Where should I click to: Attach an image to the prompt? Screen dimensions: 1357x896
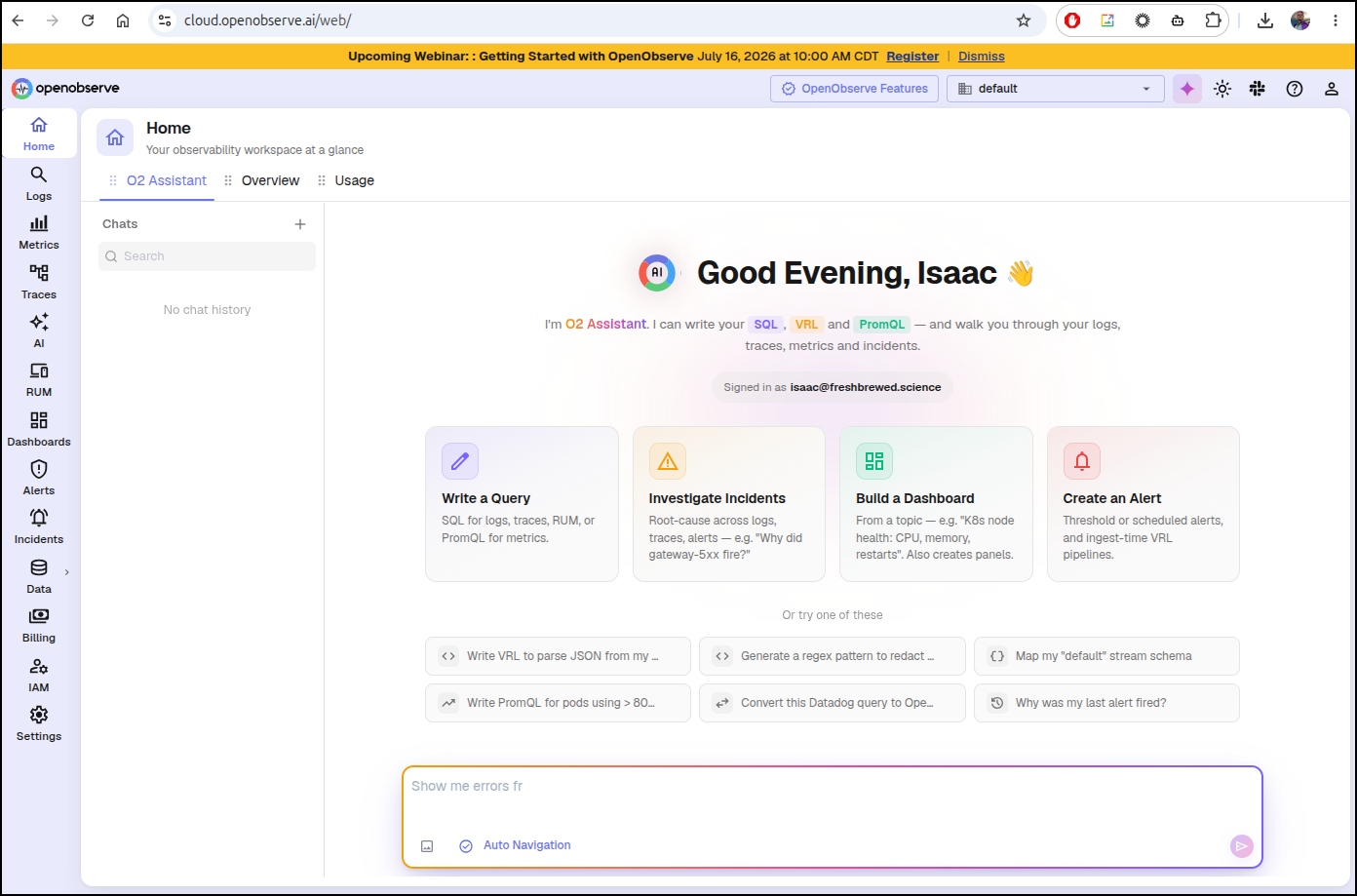(427, 846)
